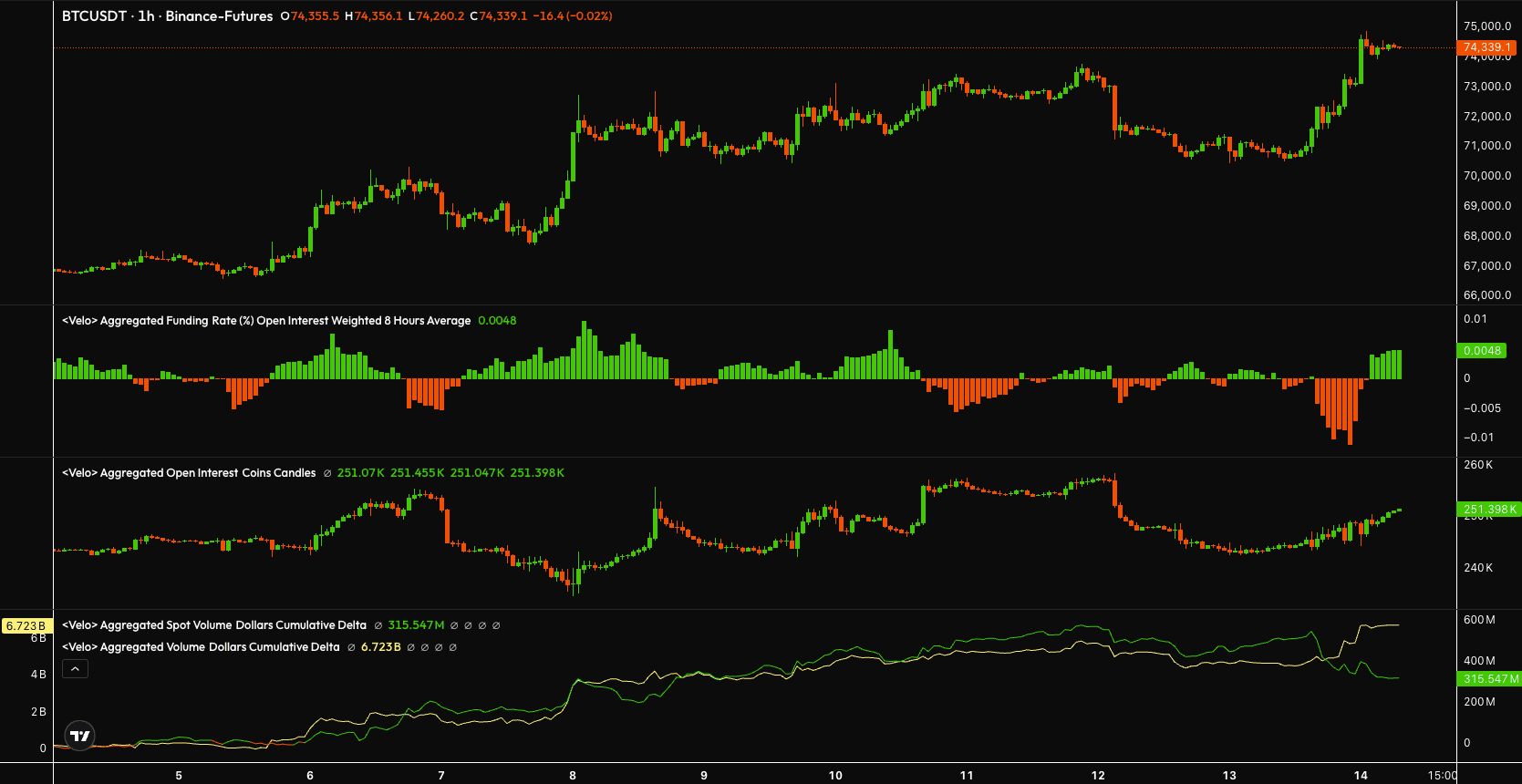Select the Aggregated Open Interest Coins Candles legend
The image size is (1522, 784).
[189, 473]
